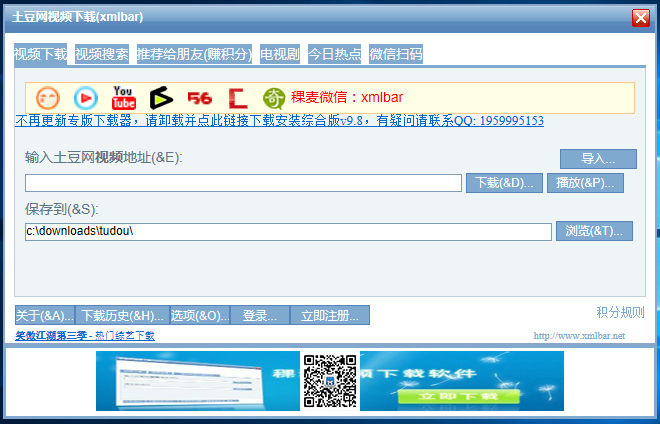Select the 推荐给朋友(赚积分) tab
Image resolution: width=660 pixels, height=424 pixels.
pyautogui.click(x=194, y=54)
